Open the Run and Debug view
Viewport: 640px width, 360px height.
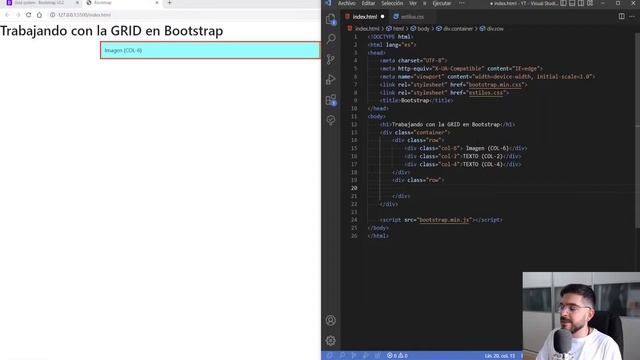click(x=331, y=79)
